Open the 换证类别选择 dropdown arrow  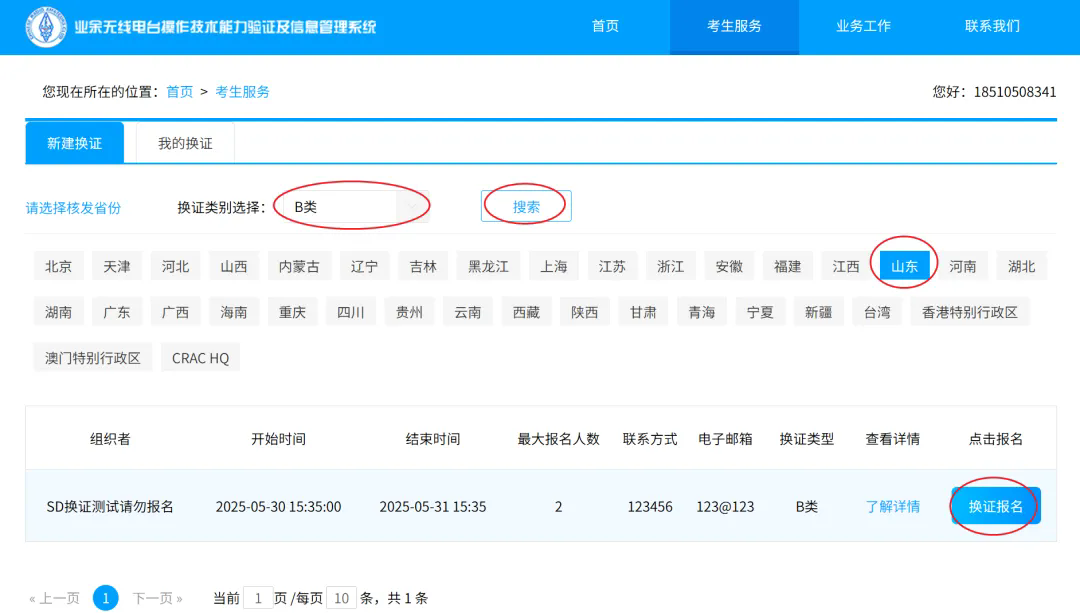tap(412, 206)
